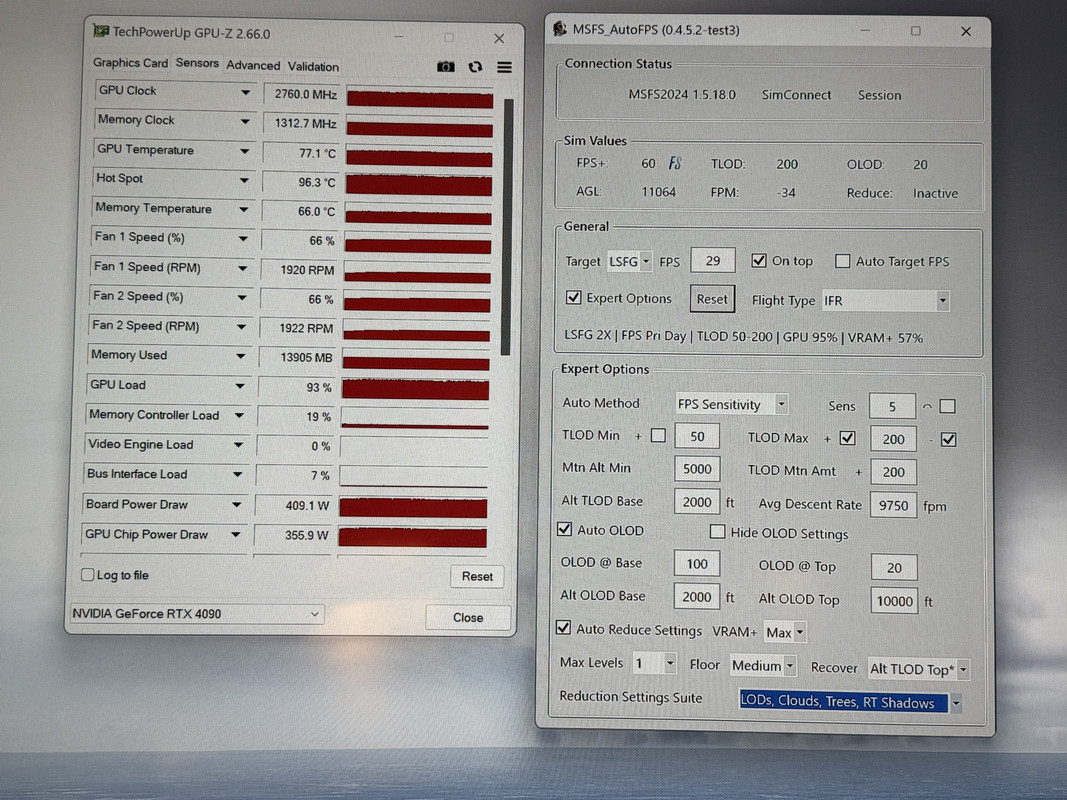Enable Log to file in GPU-Z

[x=88, y=575]
